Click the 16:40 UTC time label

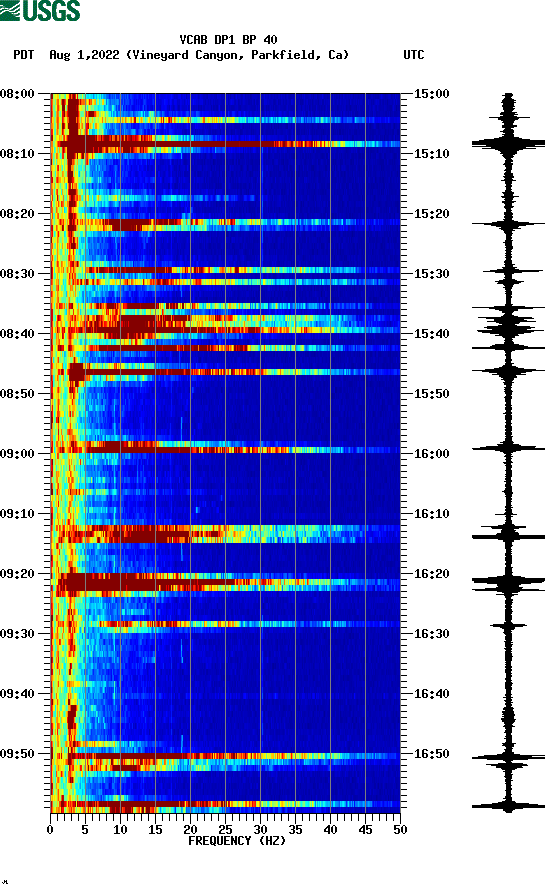pos(431,694)
